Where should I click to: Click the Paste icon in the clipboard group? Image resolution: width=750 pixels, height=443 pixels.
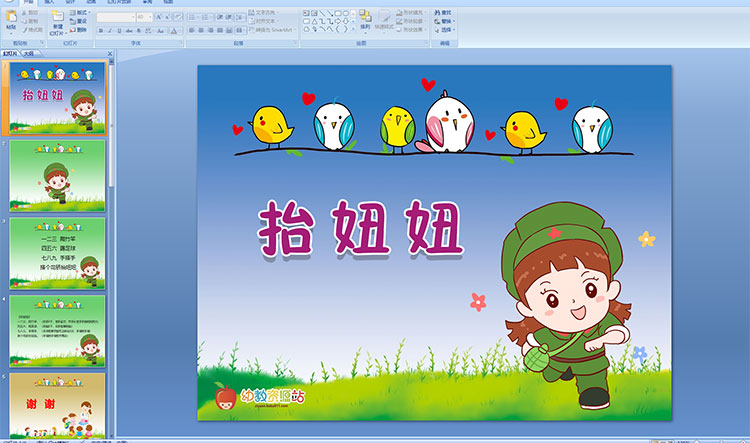(x=11, y=18)
